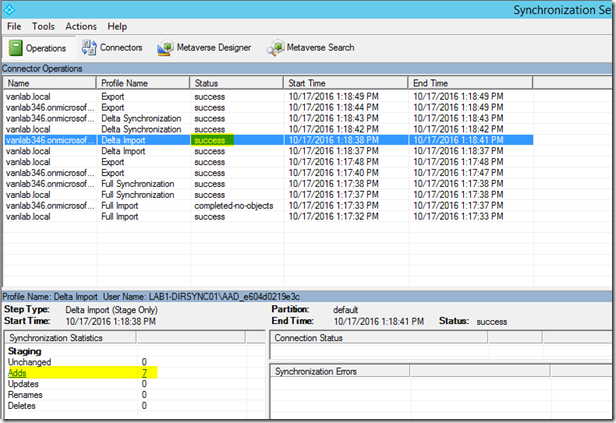Sort by the Name column header

(50, 83)
